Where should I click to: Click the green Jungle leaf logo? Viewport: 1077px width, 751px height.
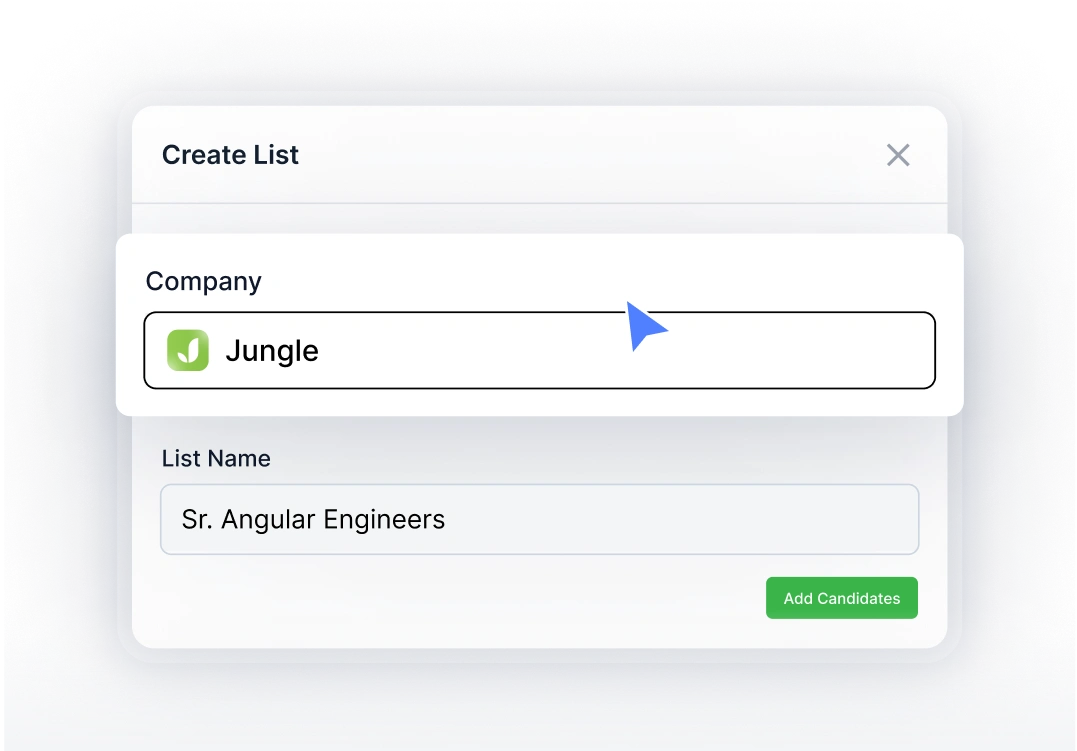click(x=188, y=351)
